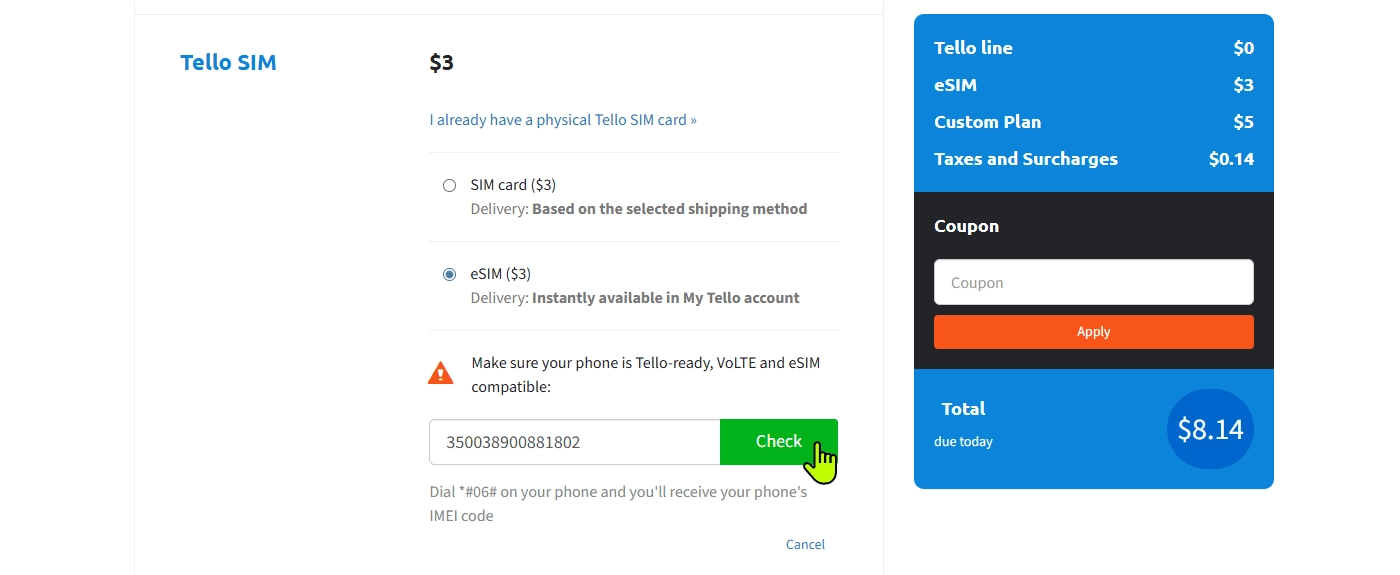Click the SIM card delivery description text
This screenshot has height=575, width=1400.
[639, 210]
